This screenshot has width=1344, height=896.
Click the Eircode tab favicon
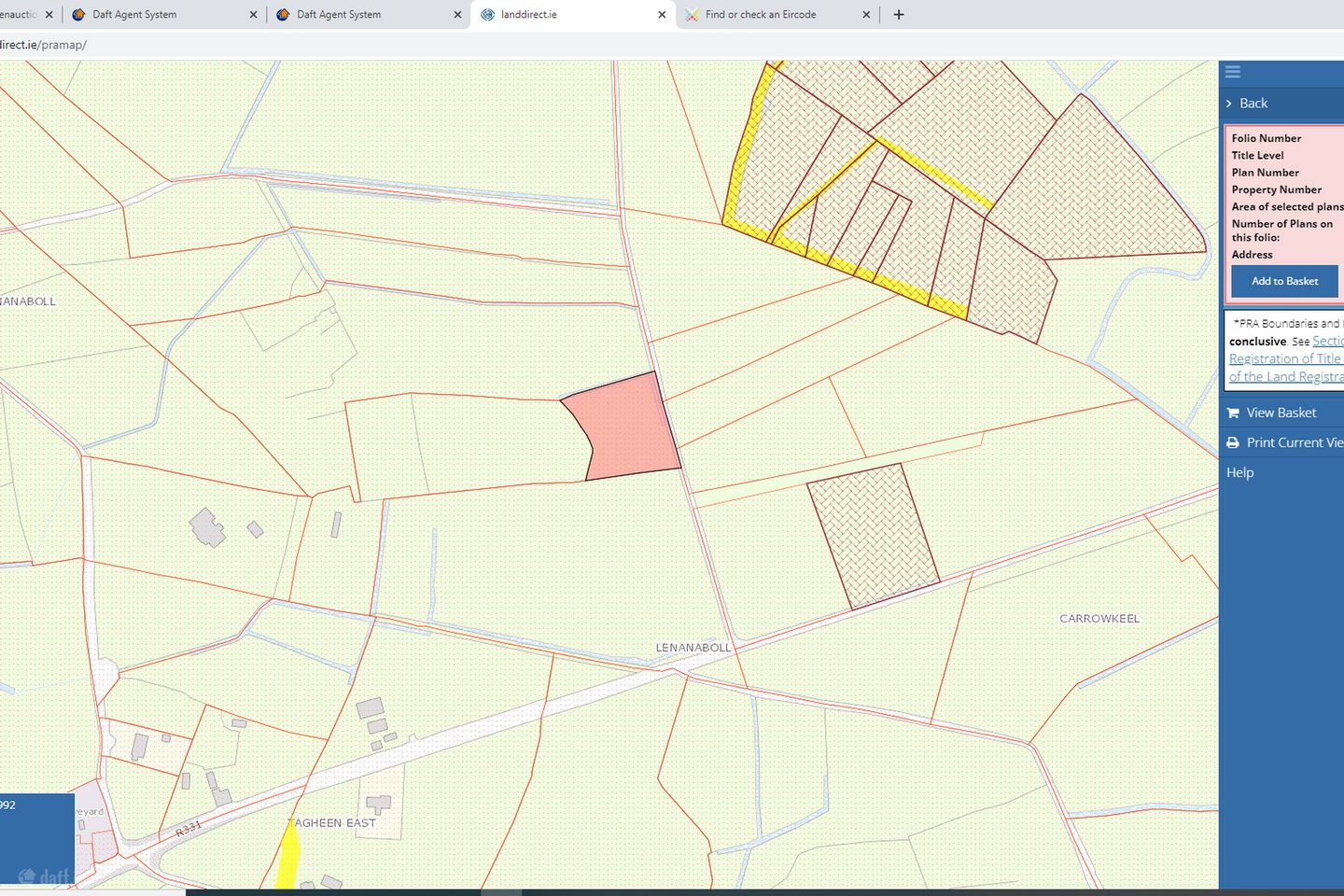coord(692,15)
